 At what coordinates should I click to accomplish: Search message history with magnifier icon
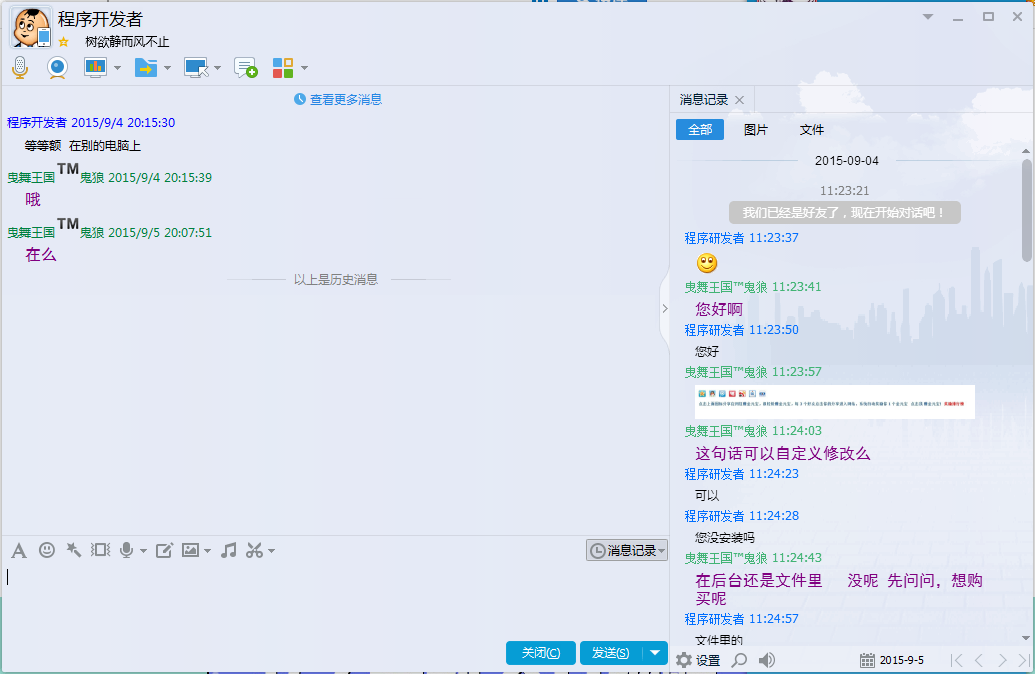click(x=740, y=660)
